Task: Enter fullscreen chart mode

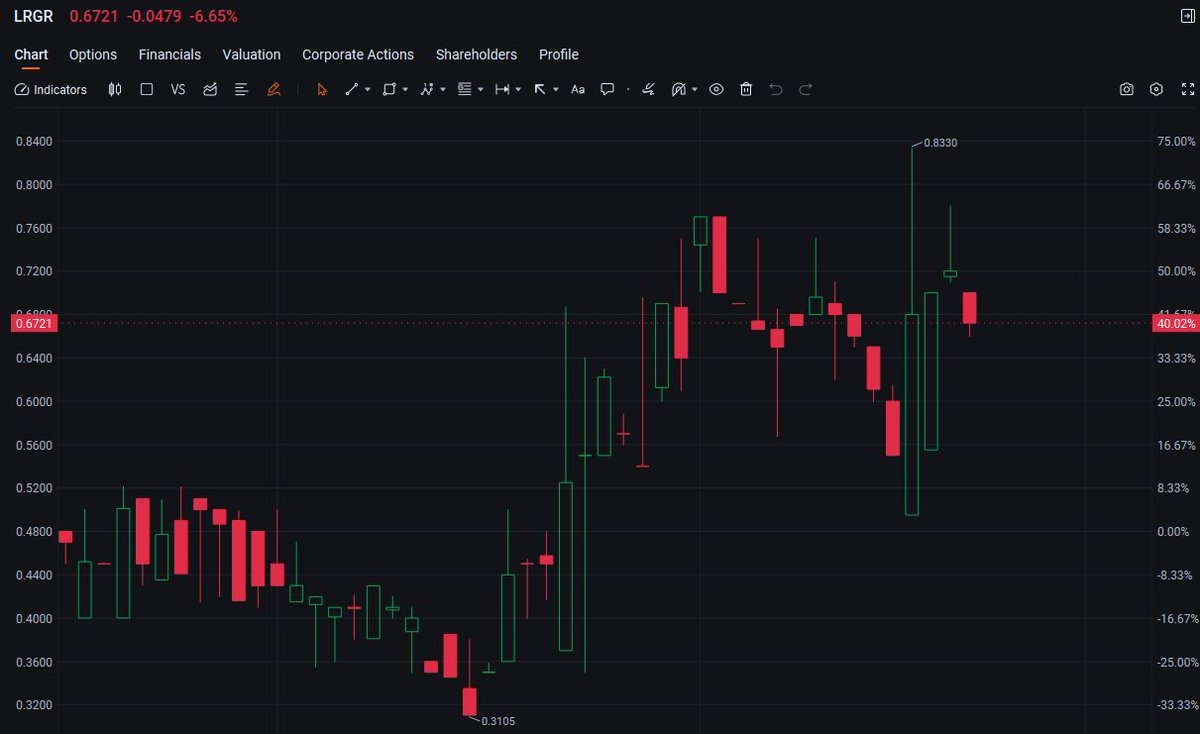Action: click(x=1188, y=89)
